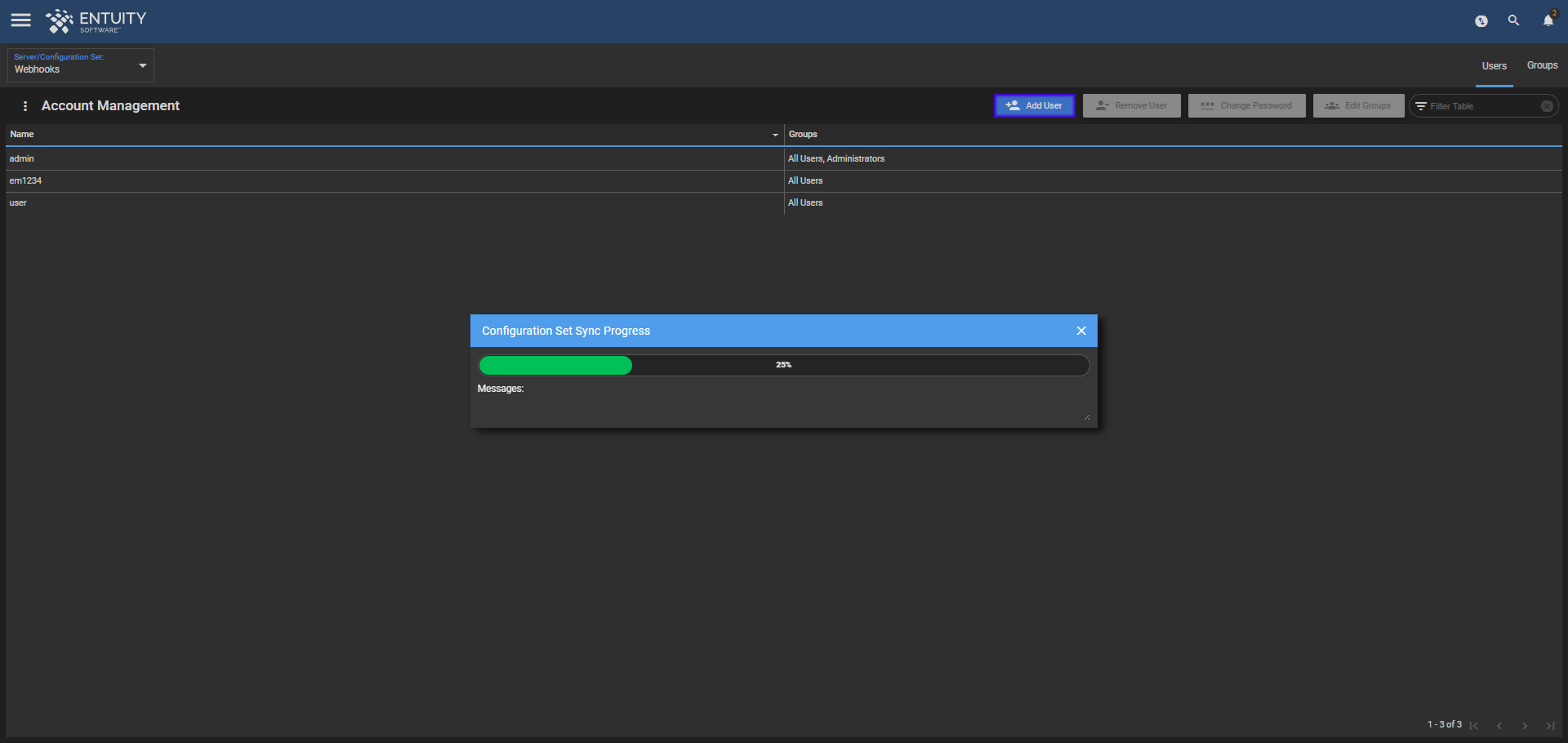Image resolution: width=1568 pixels, height=743 pixels.
Task: Open the hamburger main menu
Action: click(21, 20)
